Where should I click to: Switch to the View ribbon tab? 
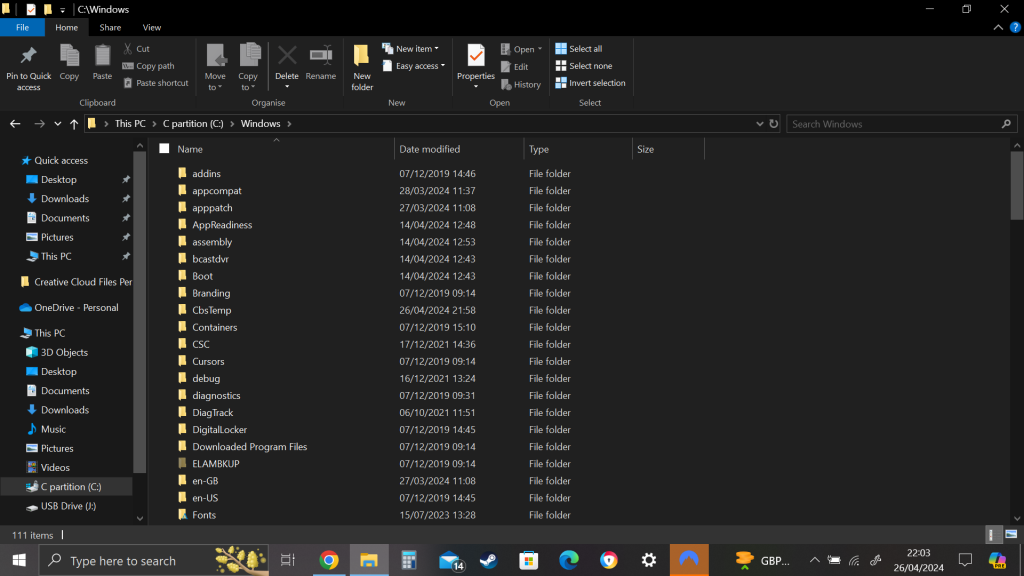(151, 27)
